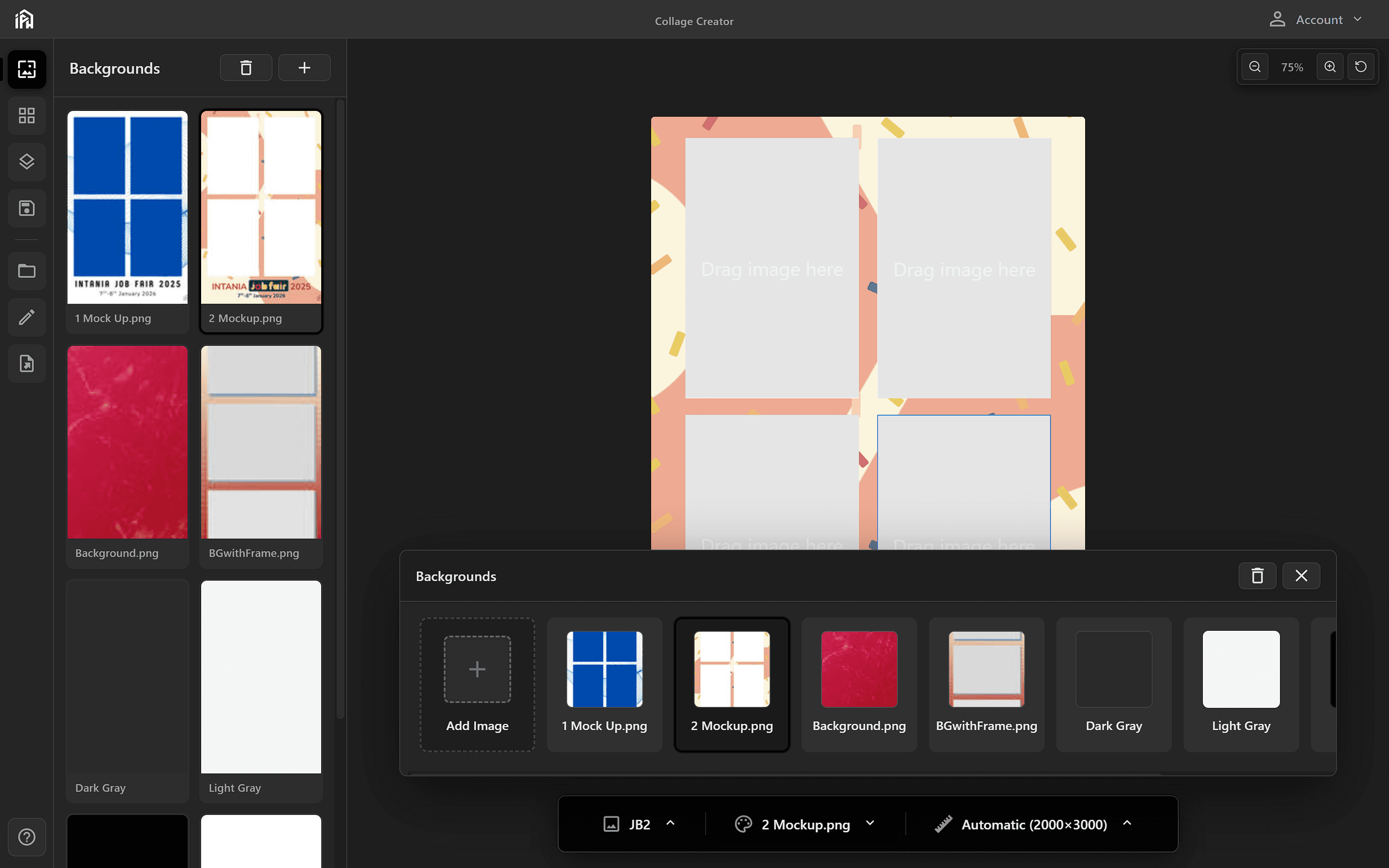
Task: Select BGwithFrame.png in popup panel
Action: [x=987, y=684]
